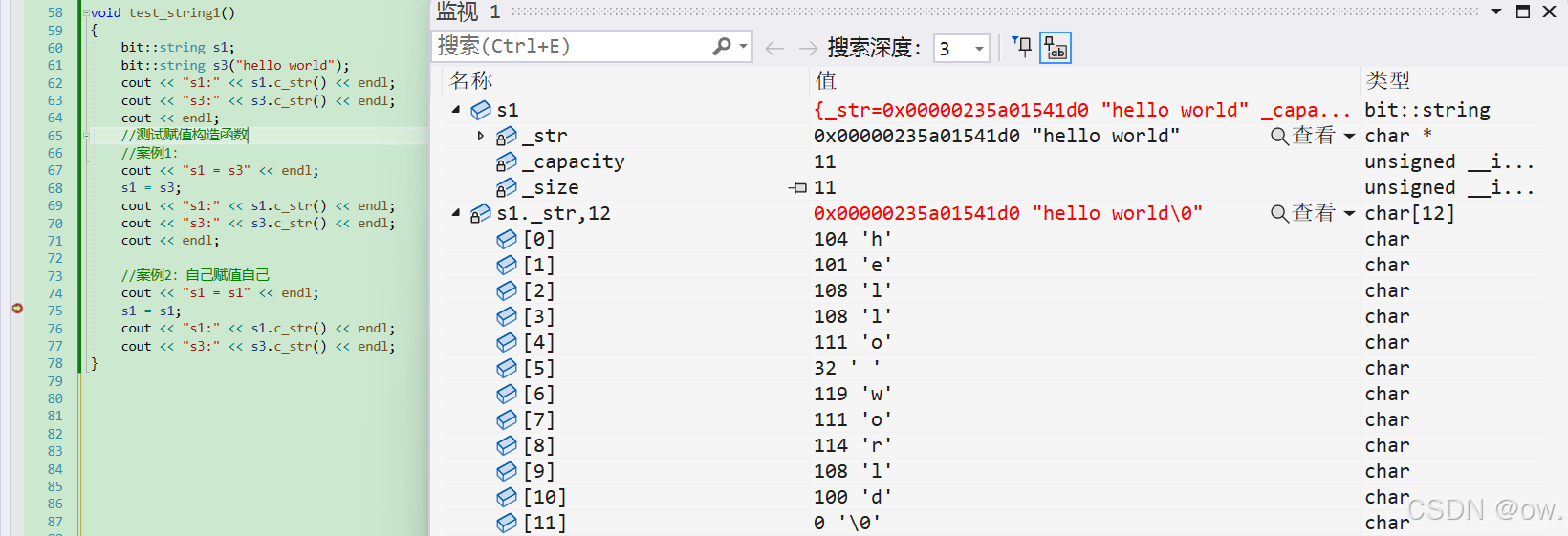This screenshot has height=536, width=1568.
Task: Click the pin icon beside _size value
Action: (x=798, y=187)
